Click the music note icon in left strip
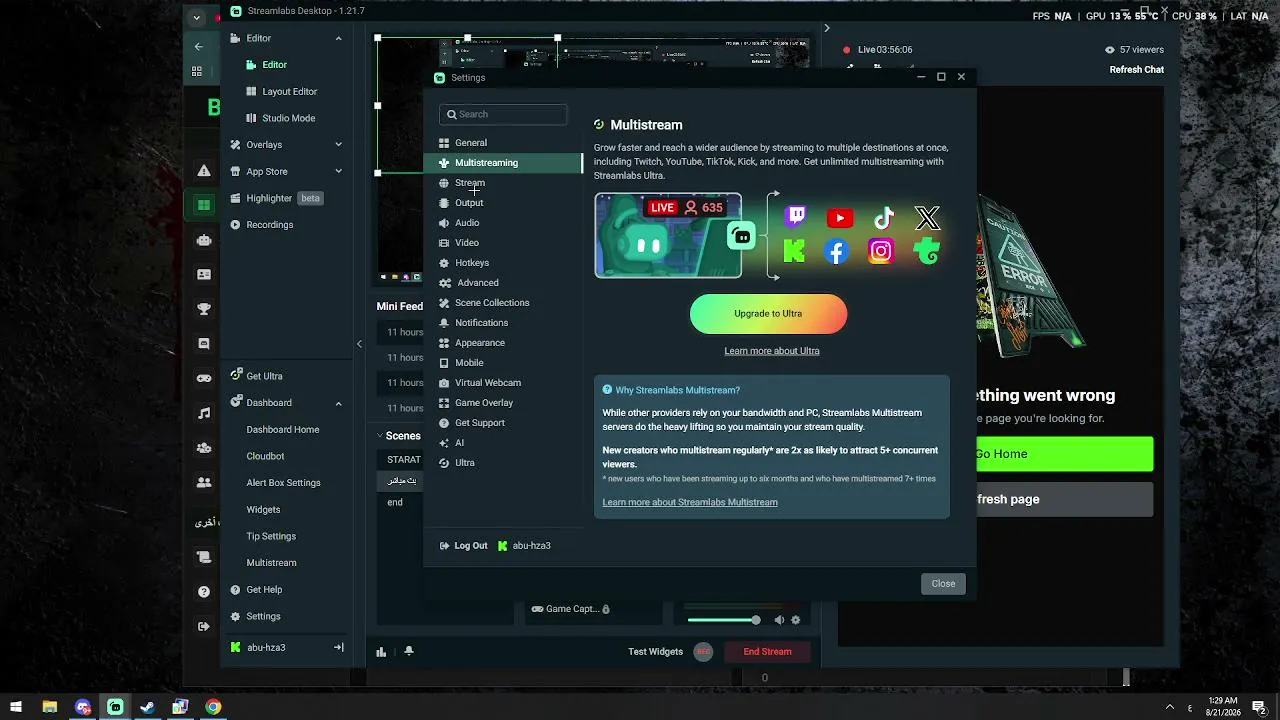The height and width of the screenshot is (720, 1280). 204,413
